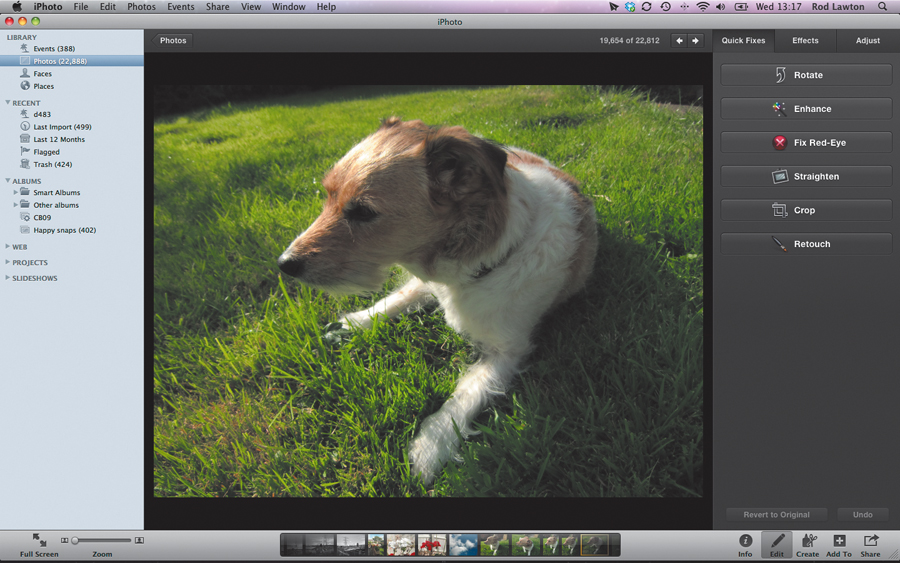Collapse the Recent section
Screen dimensions: 900x563
[7, 103]
